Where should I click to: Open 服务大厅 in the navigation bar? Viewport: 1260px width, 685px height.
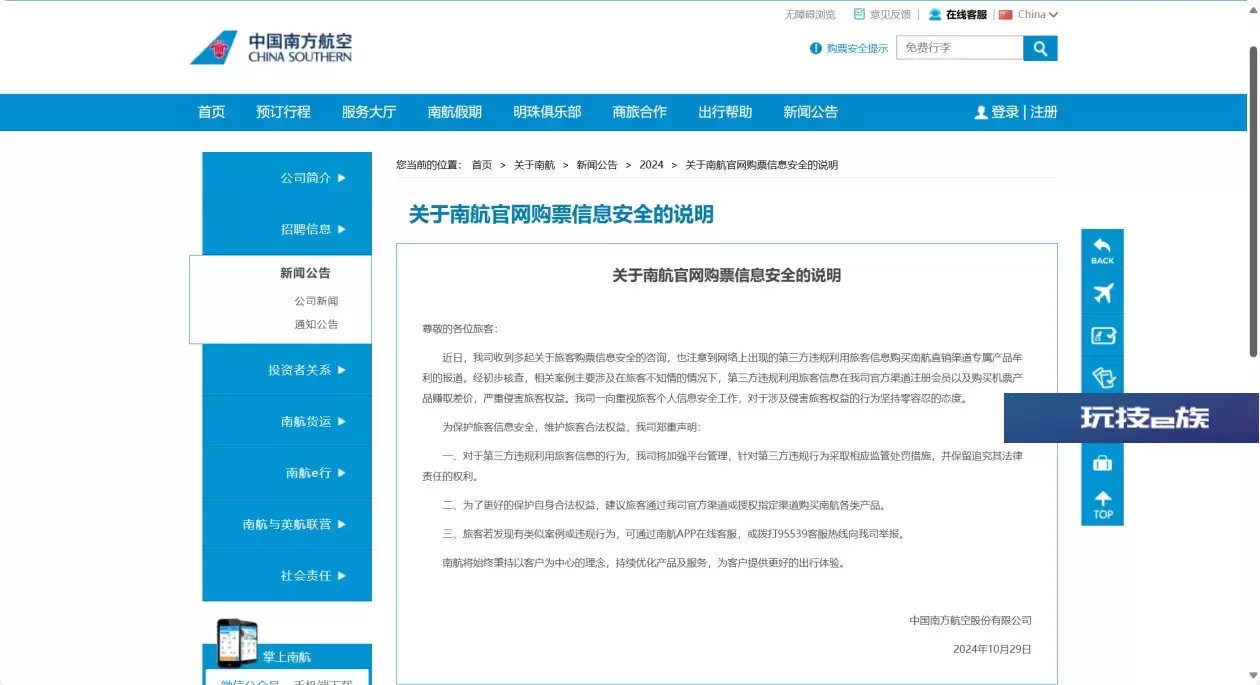pos(369,112)
